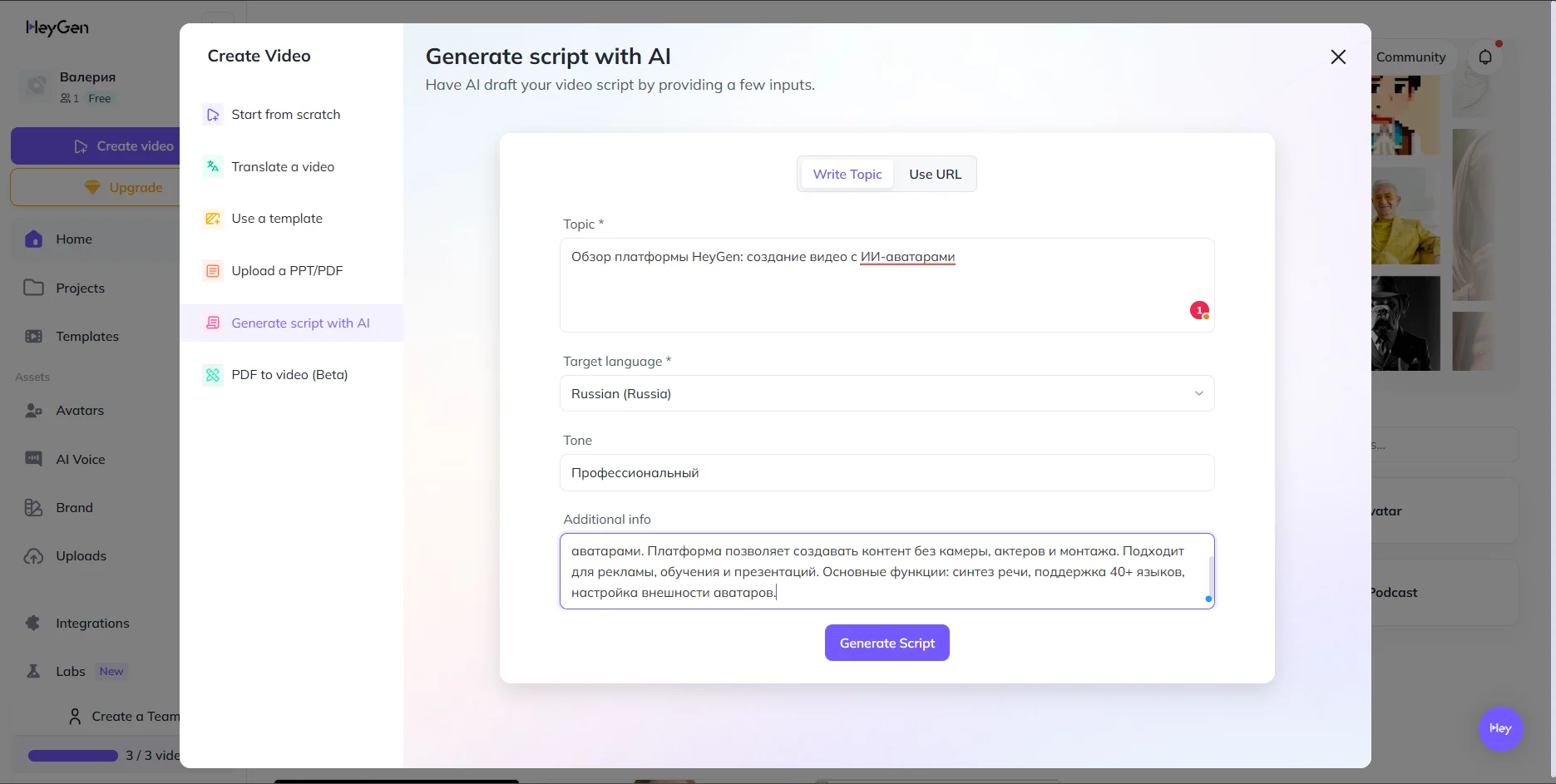Switch to Write Topic tab
The width and height of the screenshot is (1556, 784).
pos(847,174)
